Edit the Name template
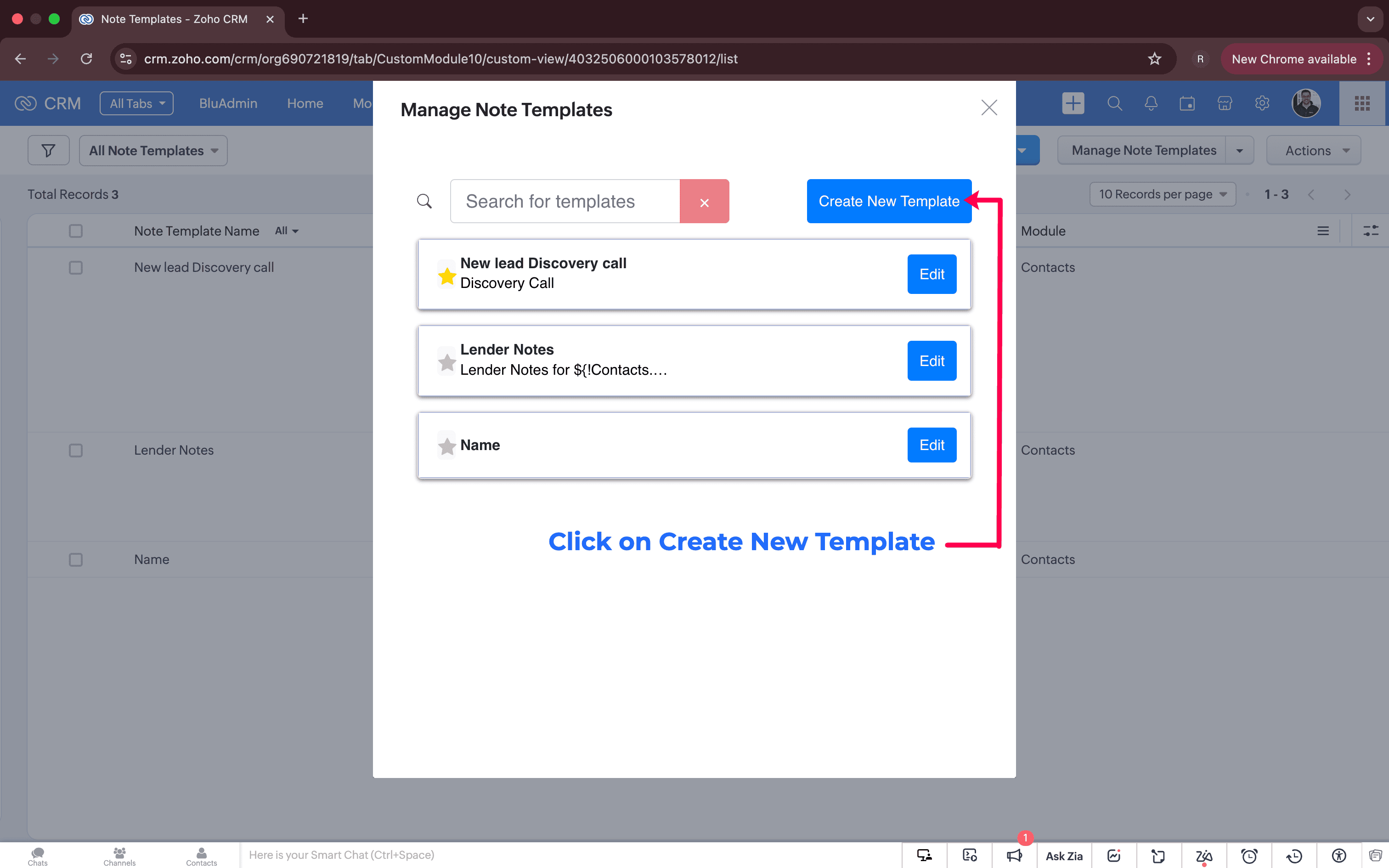Screen dimensions: 1389x868 pos(932,445)
